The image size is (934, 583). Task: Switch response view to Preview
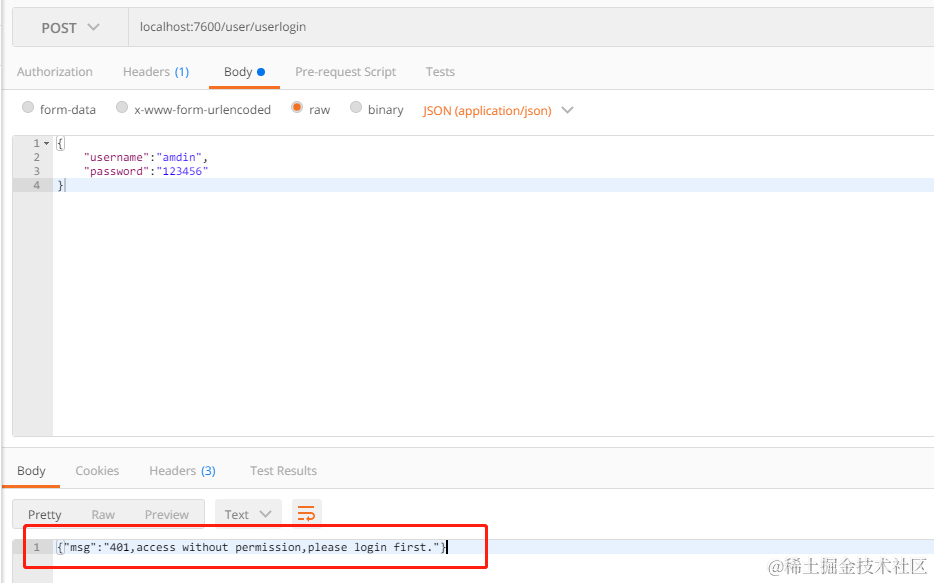coord(167,515)
